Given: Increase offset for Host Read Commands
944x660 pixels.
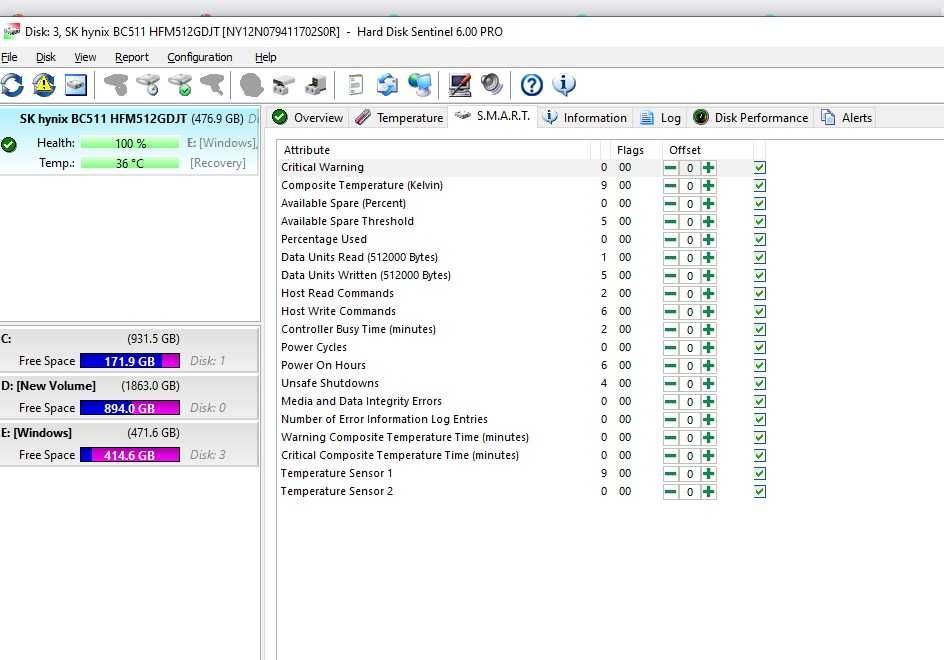Looking at the screenshot, I should click(x=709, y=294).
